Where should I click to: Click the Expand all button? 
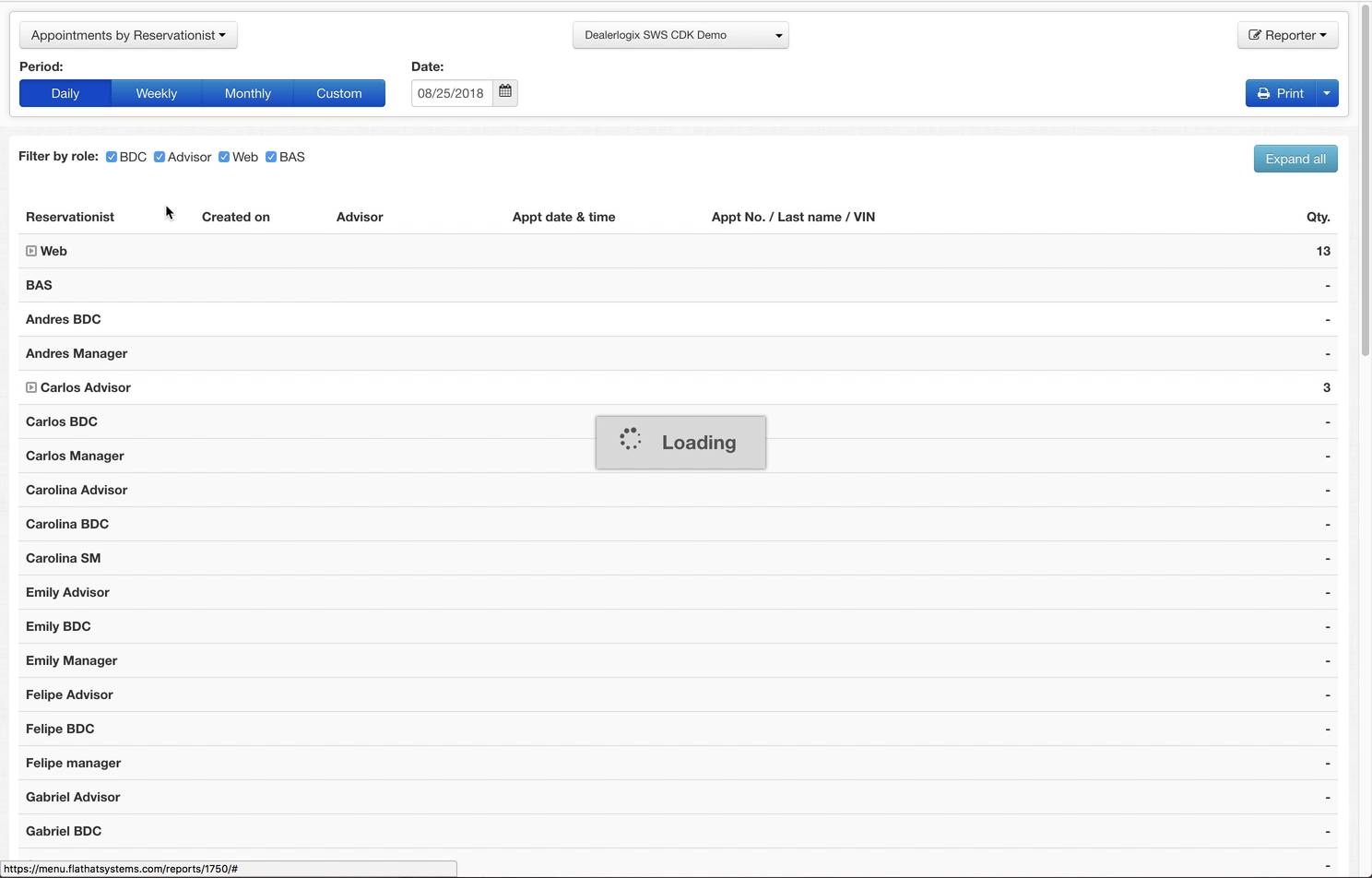1295,159
